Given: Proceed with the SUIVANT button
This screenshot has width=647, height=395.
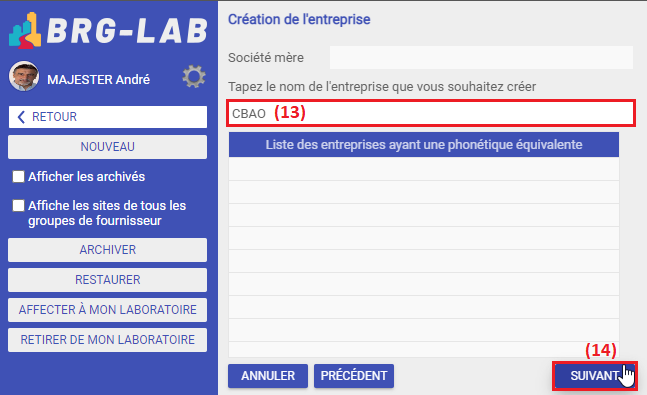Looking at the screenshot, I should (595, 376).
